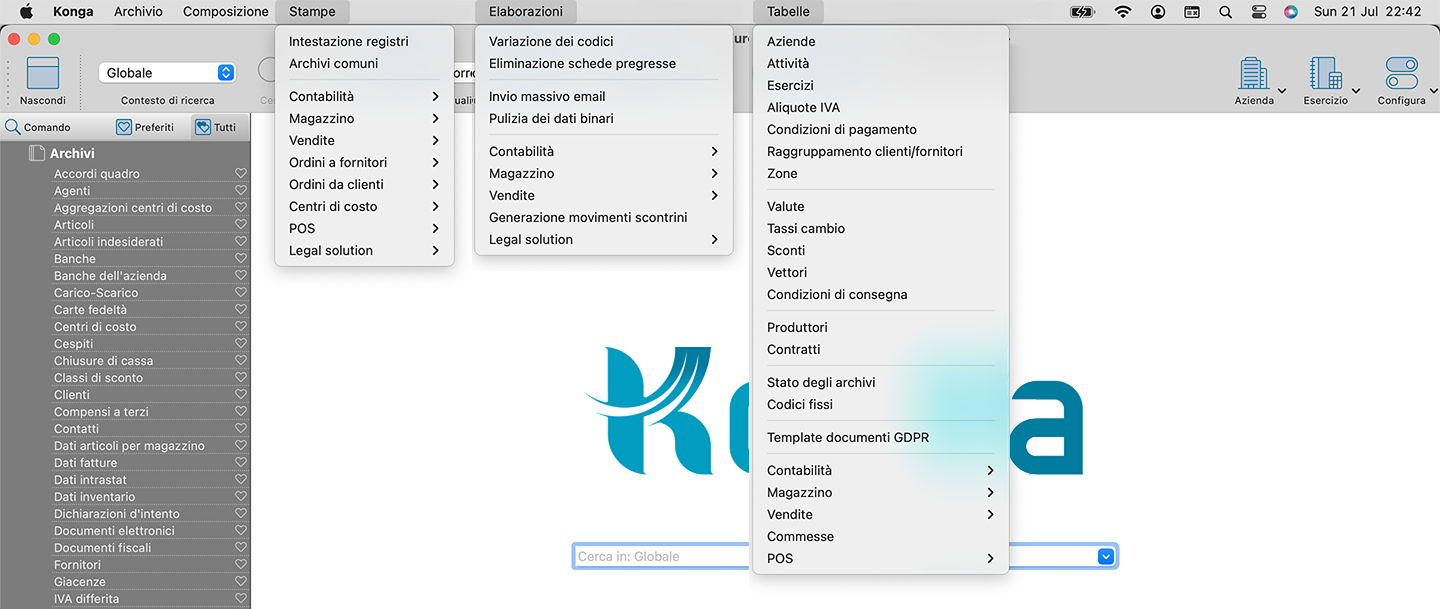Click the Archivi document icon

coord(37,153)
